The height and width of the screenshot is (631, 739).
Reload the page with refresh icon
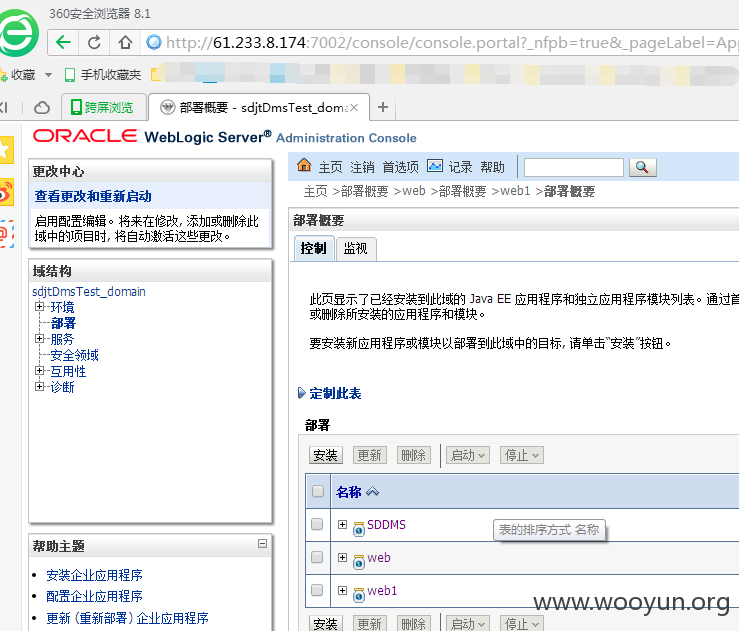[94, 42]
